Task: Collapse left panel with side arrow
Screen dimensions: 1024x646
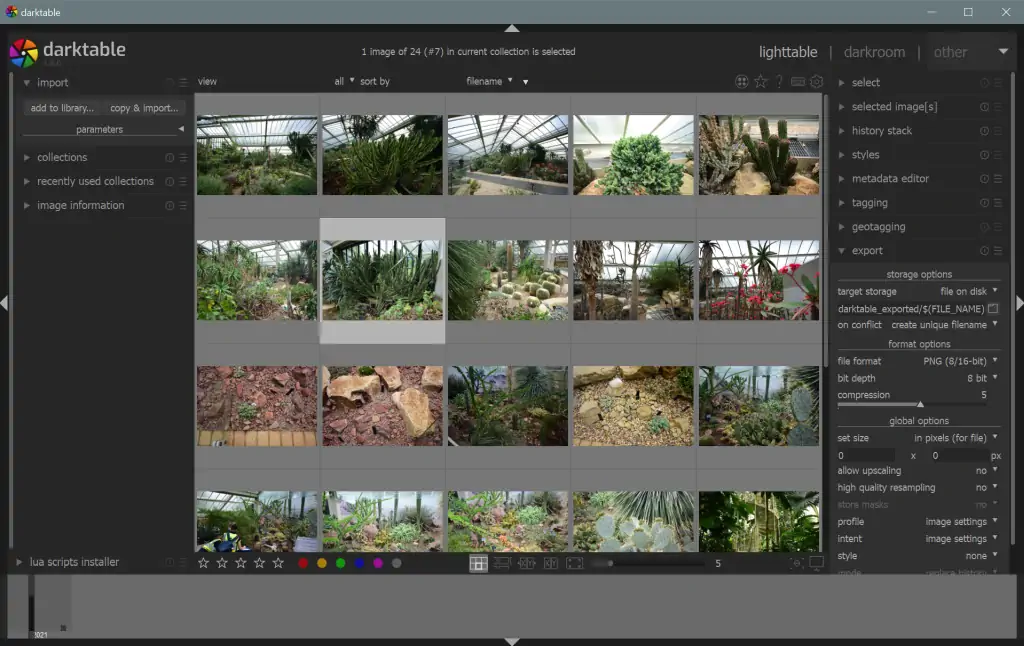Action: tap(4, 303)
